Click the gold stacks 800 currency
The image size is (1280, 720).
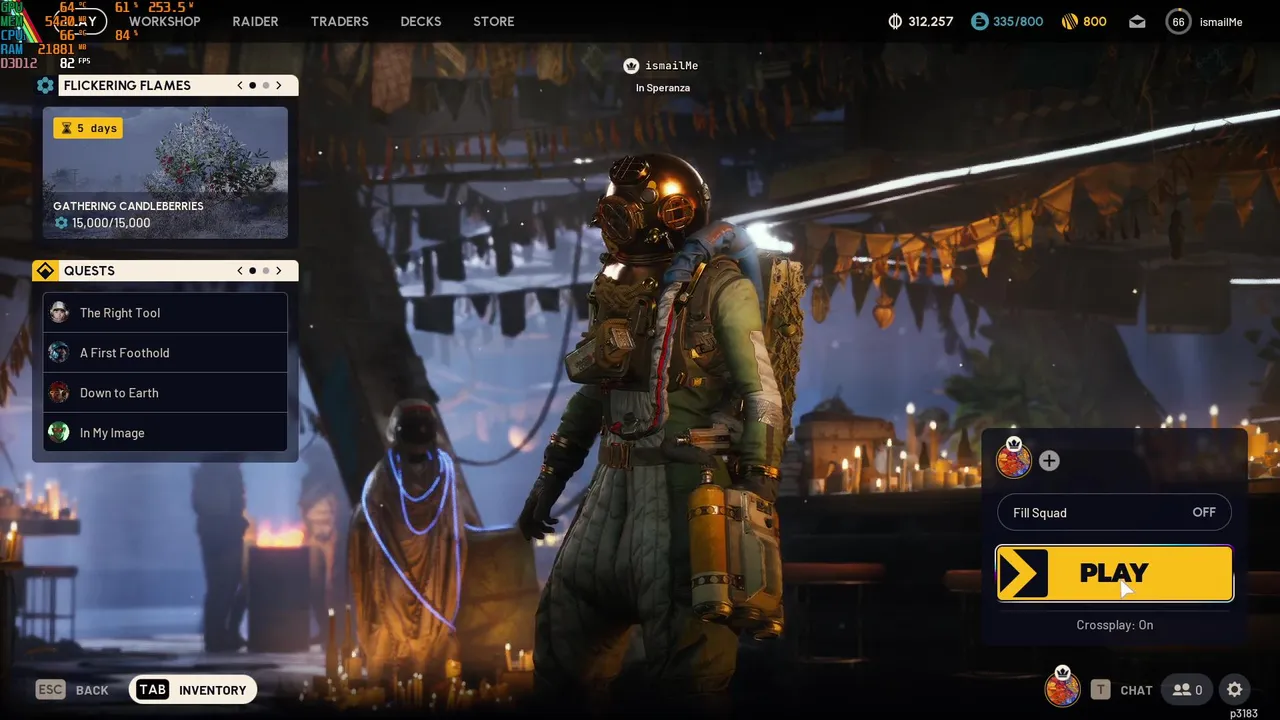[1084, 21]
